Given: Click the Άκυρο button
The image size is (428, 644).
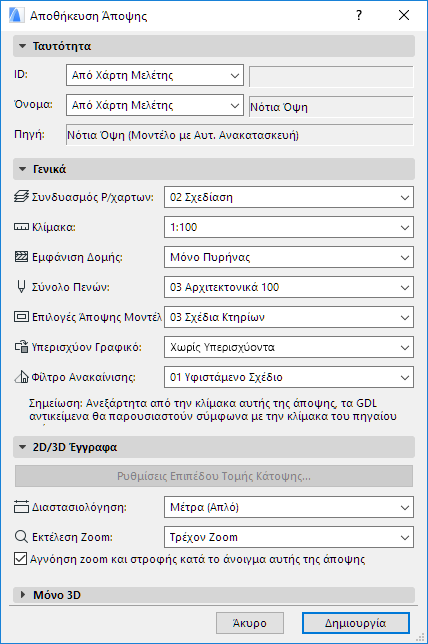Looking at the screenshot, I should (250, 623).
